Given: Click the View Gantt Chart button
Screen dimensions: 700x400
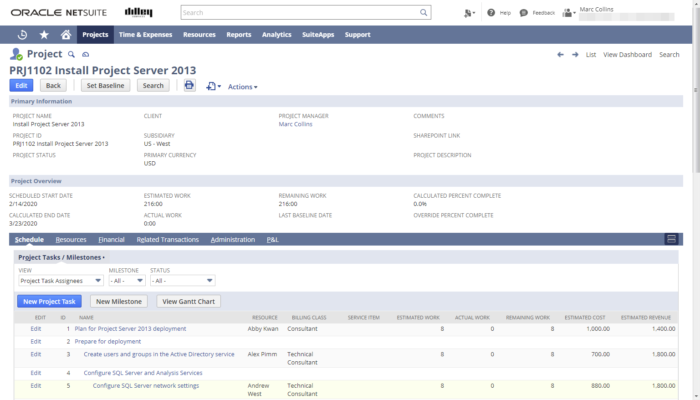Looking at the screenshot, I should coord(188,301).
